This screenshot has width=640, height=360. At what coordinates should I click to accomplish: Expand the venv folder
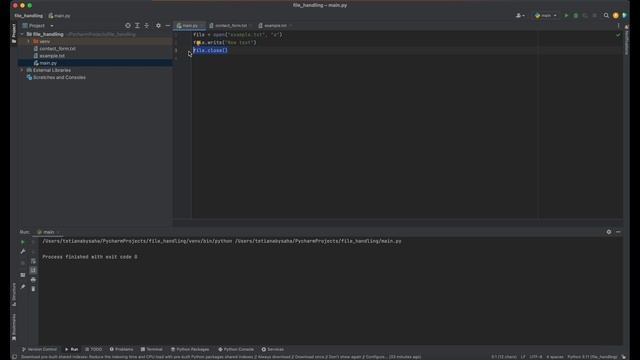pyautogui.click(x=29, y=42)
